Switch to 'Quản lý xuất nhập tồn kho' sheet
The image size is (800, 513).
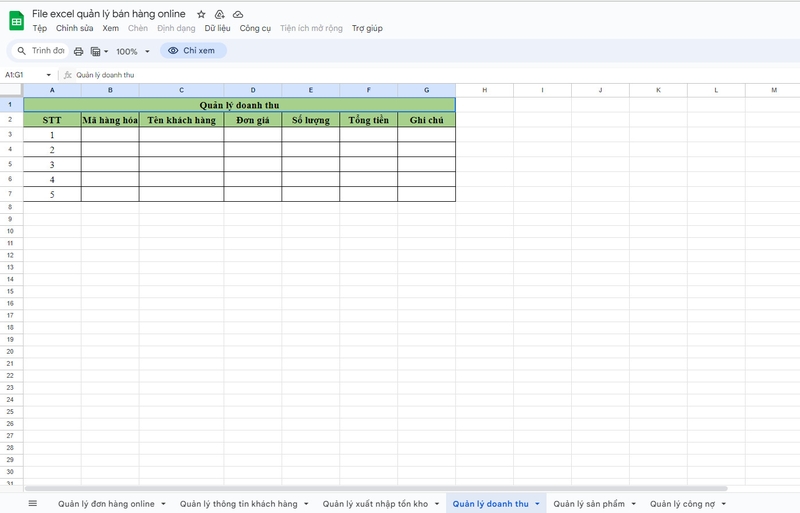coord(375,504)
